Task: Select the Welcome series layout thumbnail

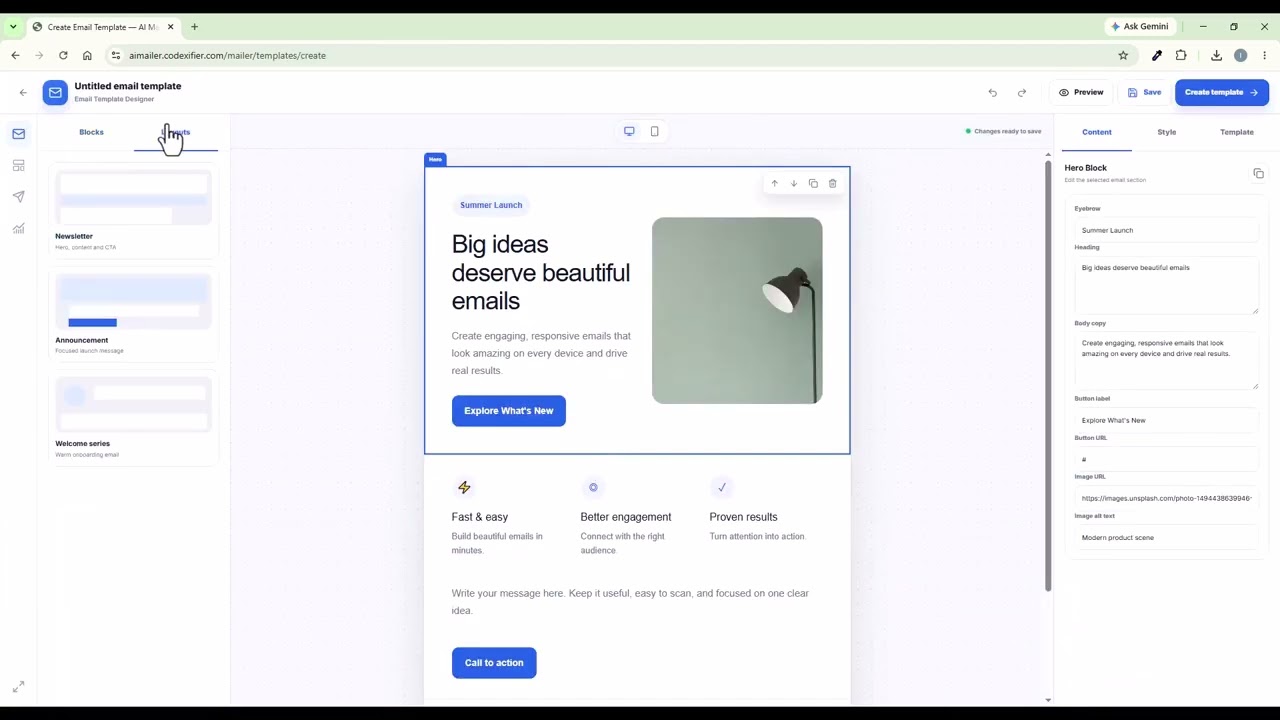Action: (133, 404)
